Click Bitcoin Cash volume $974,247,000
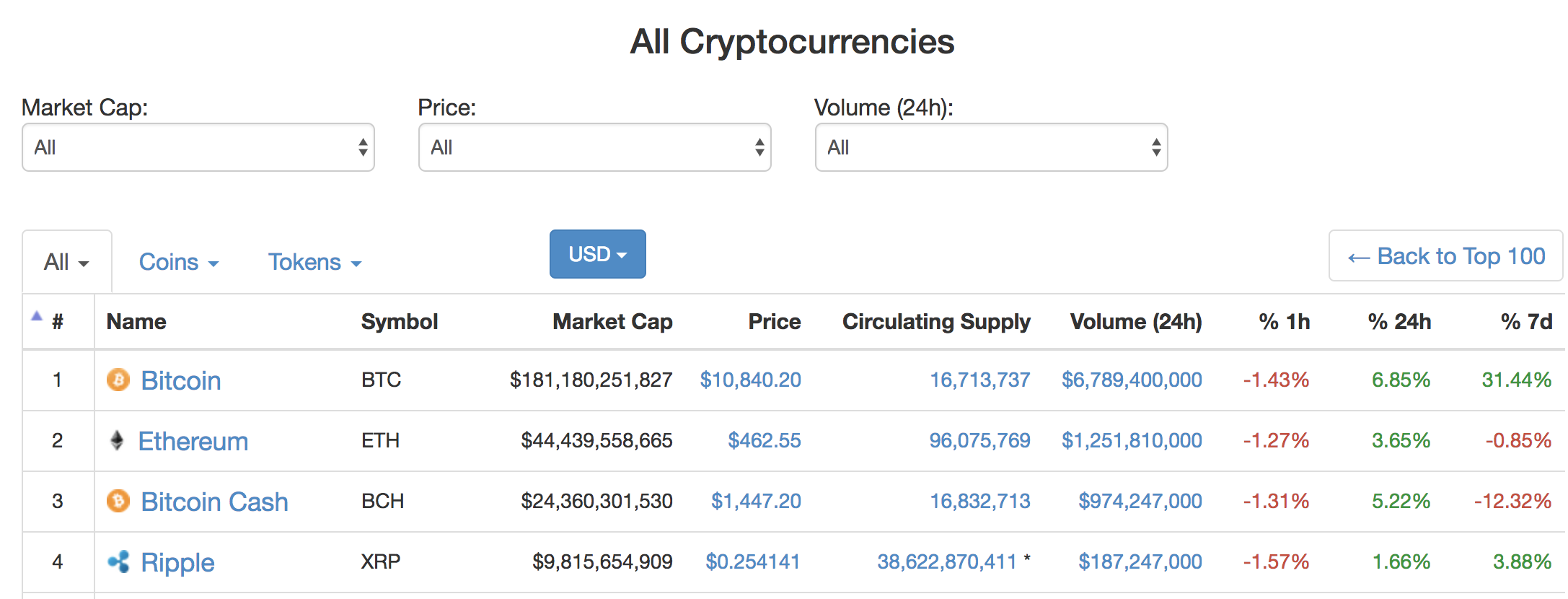This screenshot has width=1568, height=599. 1140,501
